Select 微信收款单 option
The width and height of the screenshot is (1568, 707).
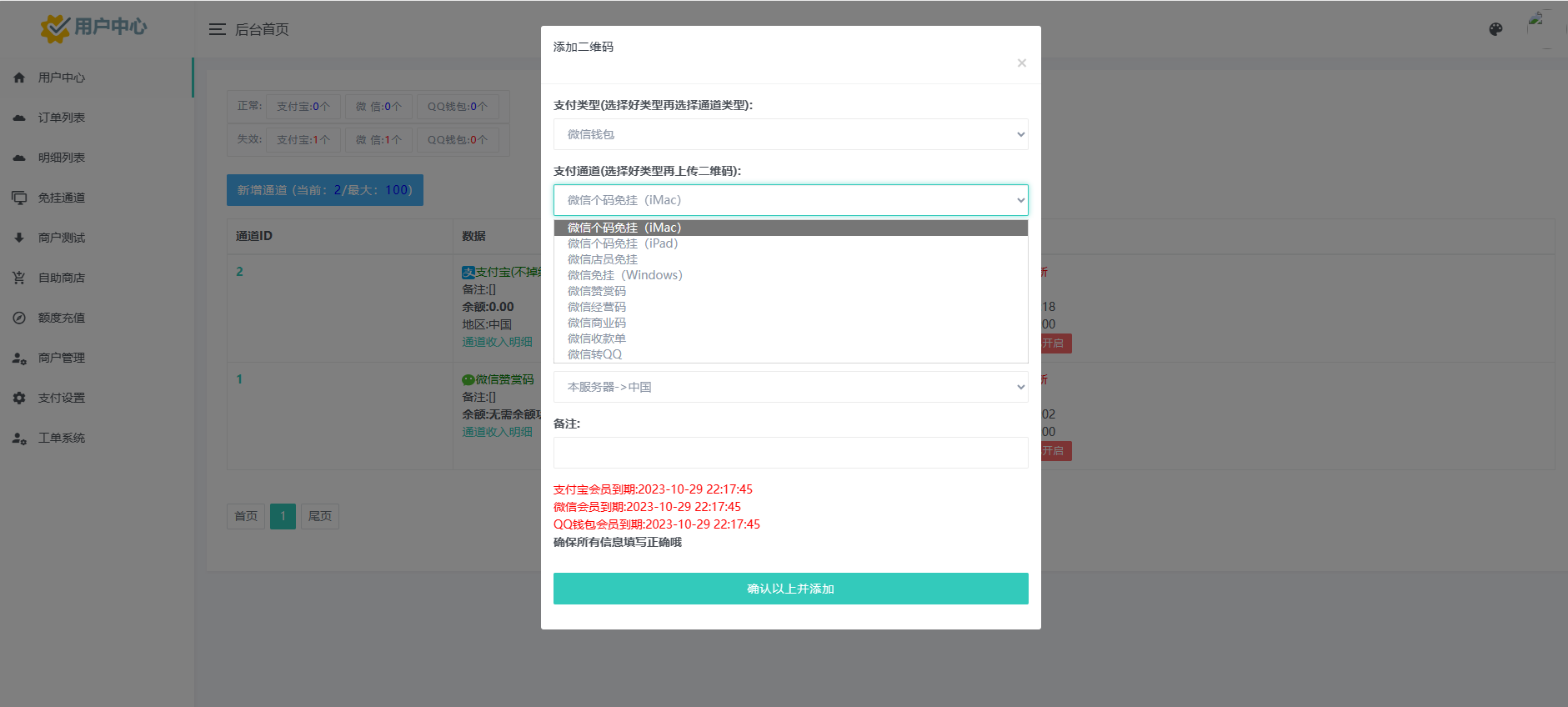(790, 338)
